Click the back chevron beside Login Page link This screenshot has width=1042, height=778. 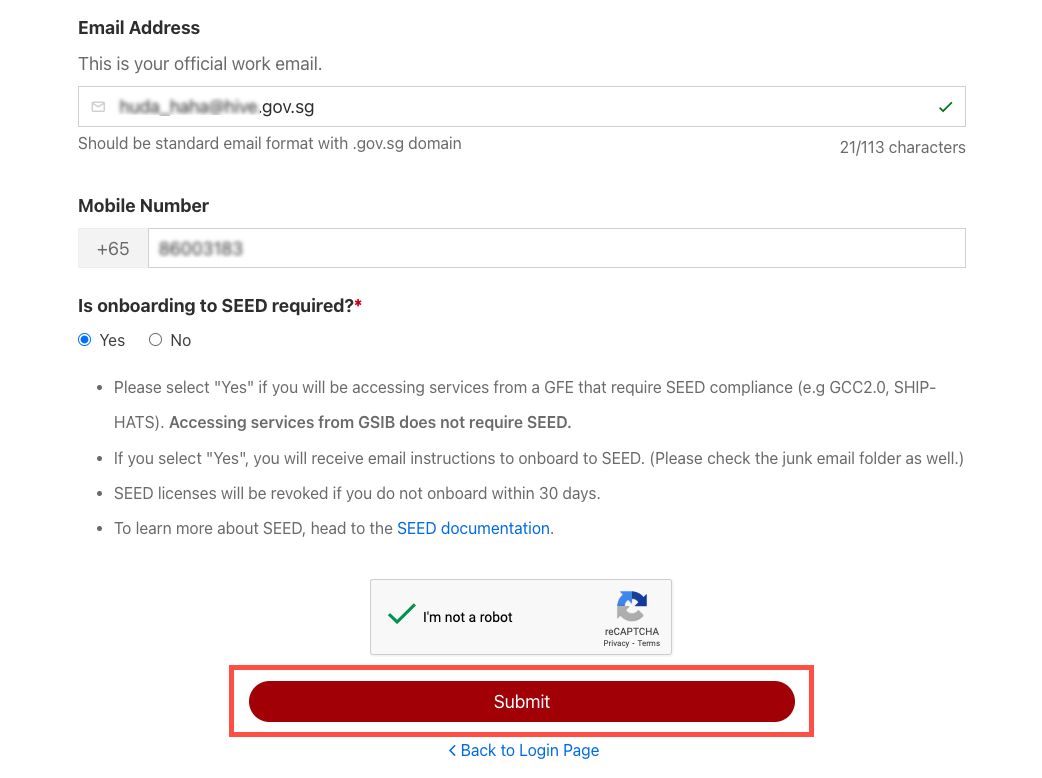pos(453,751)
